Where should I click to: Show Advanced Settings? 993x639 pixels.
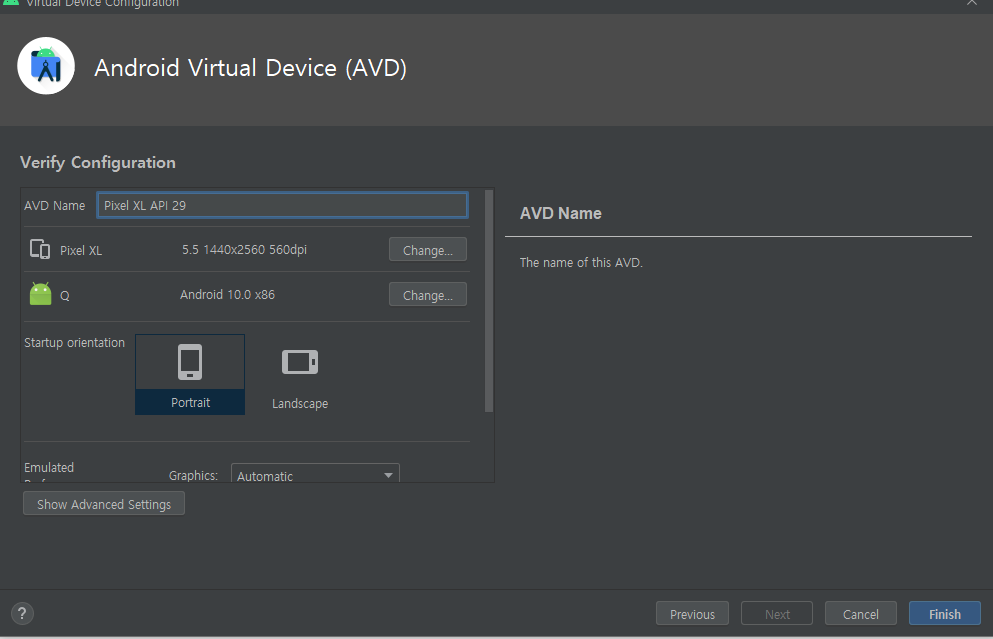[104, 504]
